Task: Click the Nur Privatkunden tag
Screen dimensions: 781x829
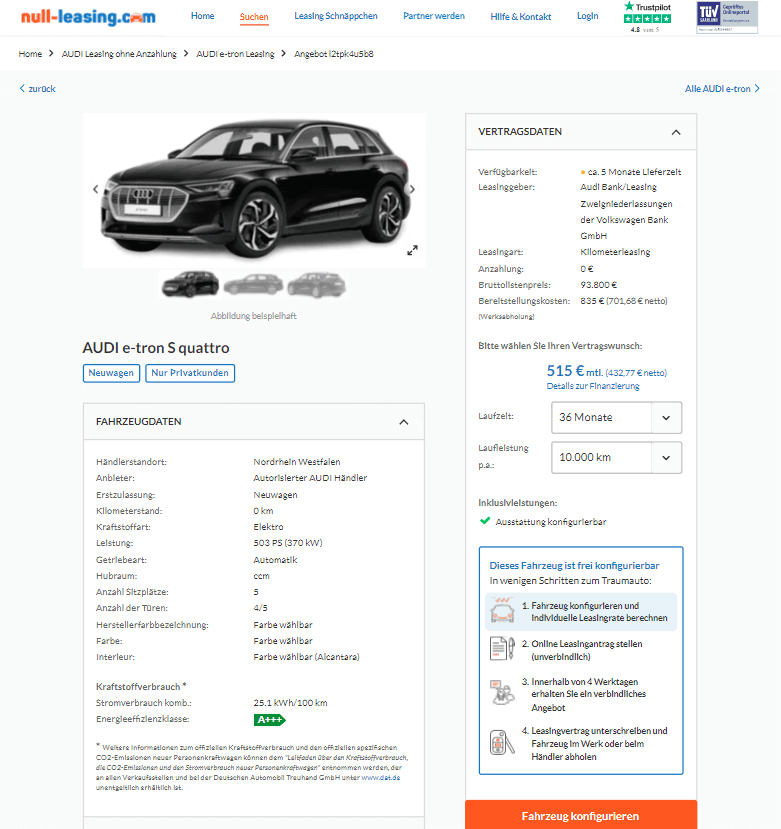Action: [x=190, y=373]
